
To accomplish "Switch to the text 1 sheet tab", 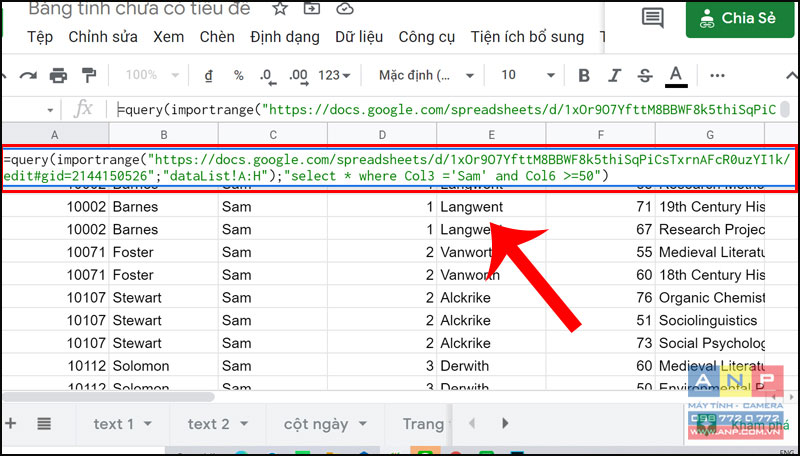I will pos(113,424).
